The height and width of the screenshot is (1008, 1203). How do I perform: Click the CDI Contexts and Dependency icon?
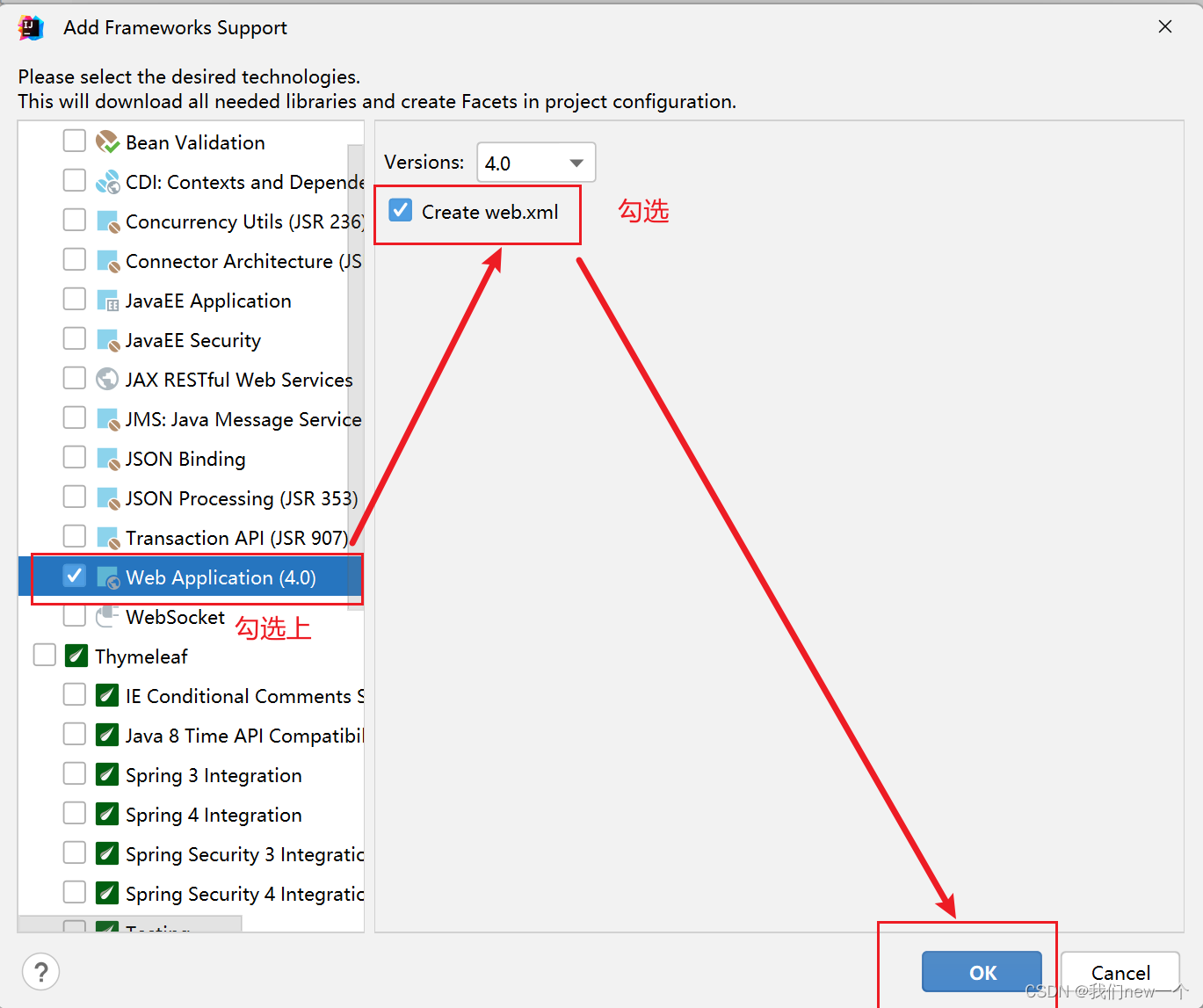107,182
